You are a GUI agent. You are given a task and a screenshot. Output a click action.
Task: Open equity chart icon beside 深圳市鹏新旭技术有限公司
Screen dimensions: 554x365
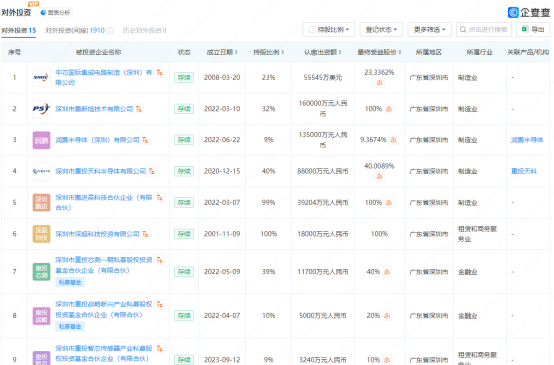(x=139, y=109)
